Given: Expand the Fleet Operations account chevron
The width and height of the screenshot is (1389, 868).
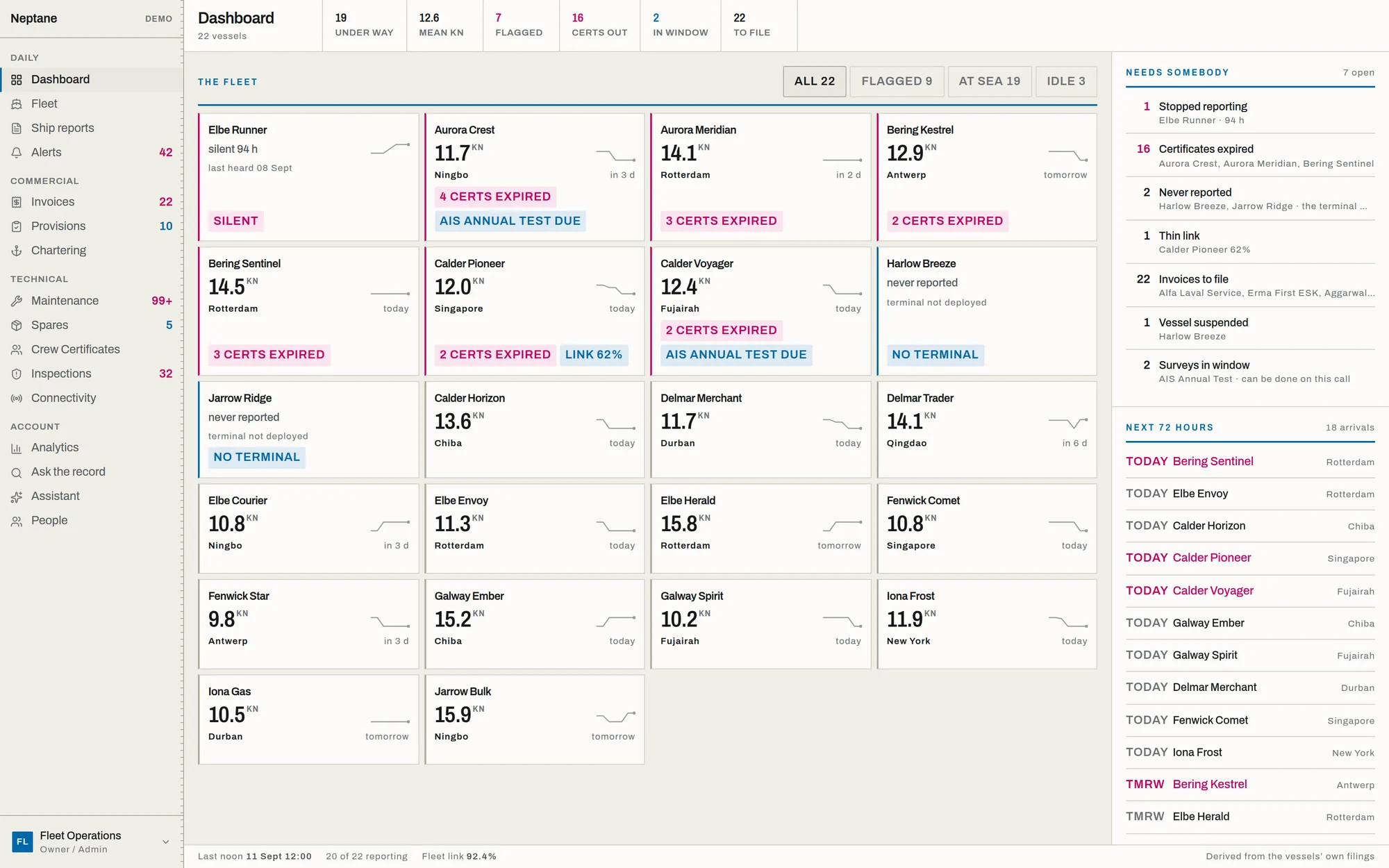Looking at the screenshot, I should point(166,842).
